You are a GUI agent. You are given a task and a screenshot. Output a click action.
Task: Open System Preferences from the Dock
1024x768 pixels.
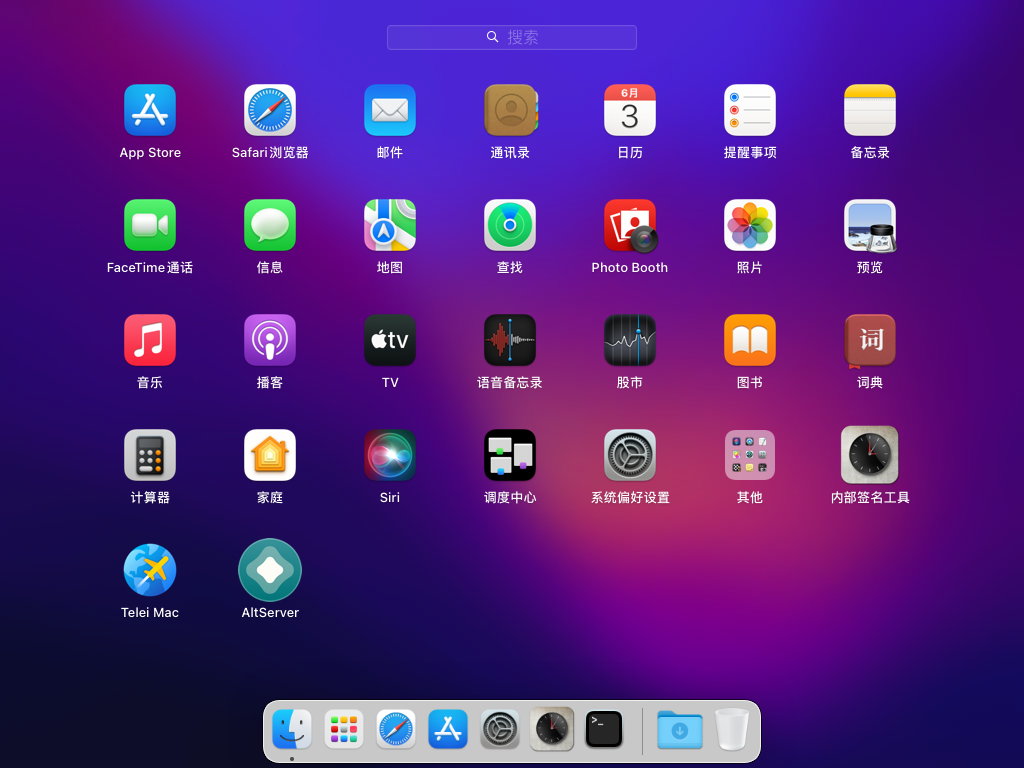click(500, 729)
